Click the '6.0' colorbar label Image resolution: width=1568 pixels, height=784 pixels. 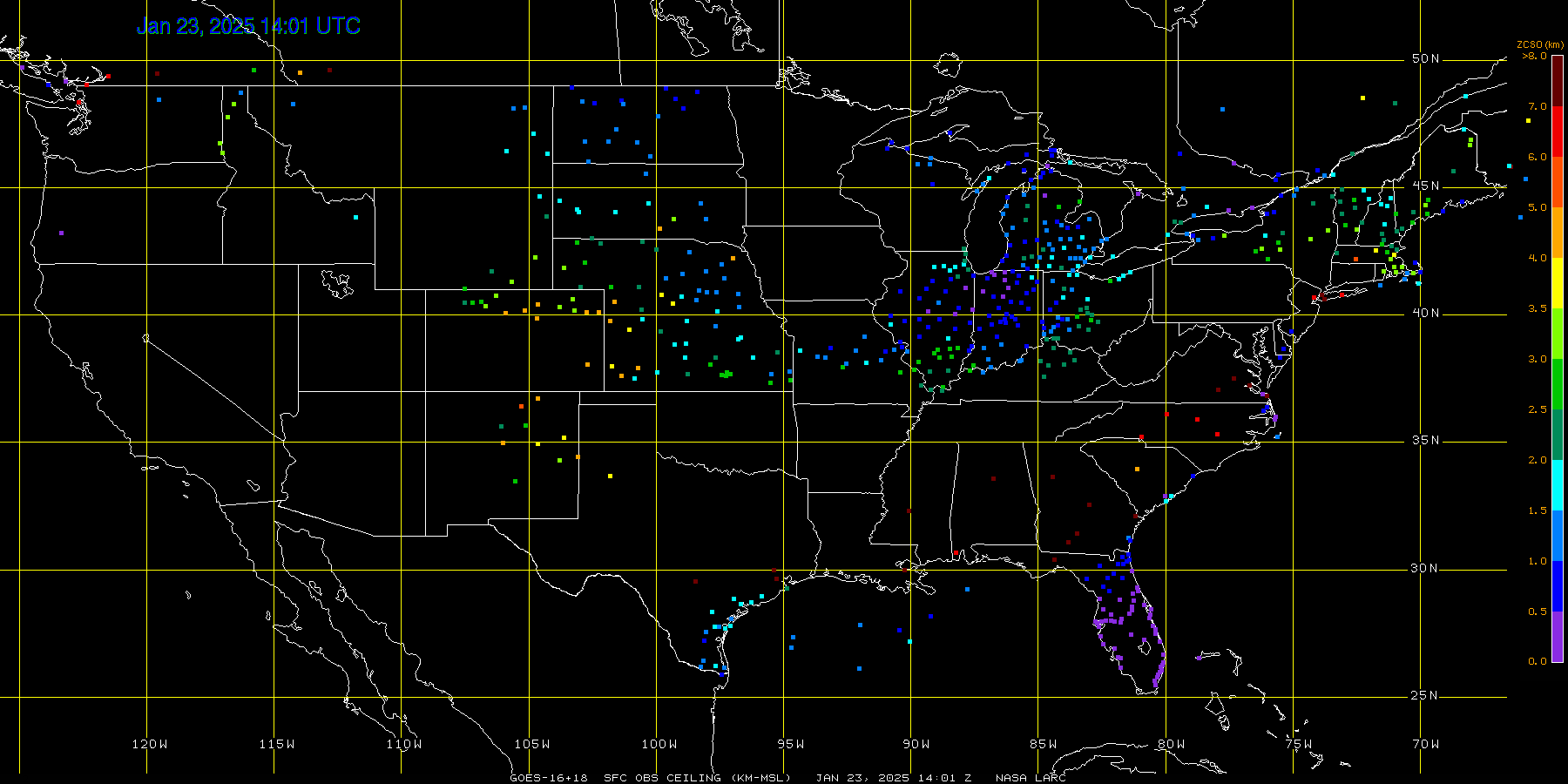tap(1538, 157)
